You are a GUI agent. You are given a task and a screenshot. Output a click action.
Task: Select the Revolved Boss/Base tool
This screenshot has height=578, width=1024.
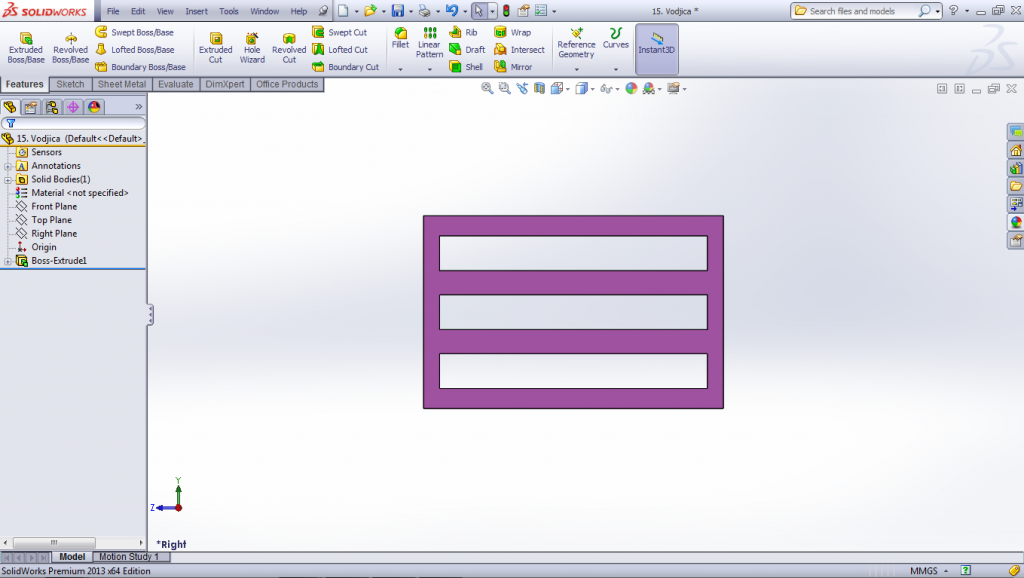(x=71, y=48)
